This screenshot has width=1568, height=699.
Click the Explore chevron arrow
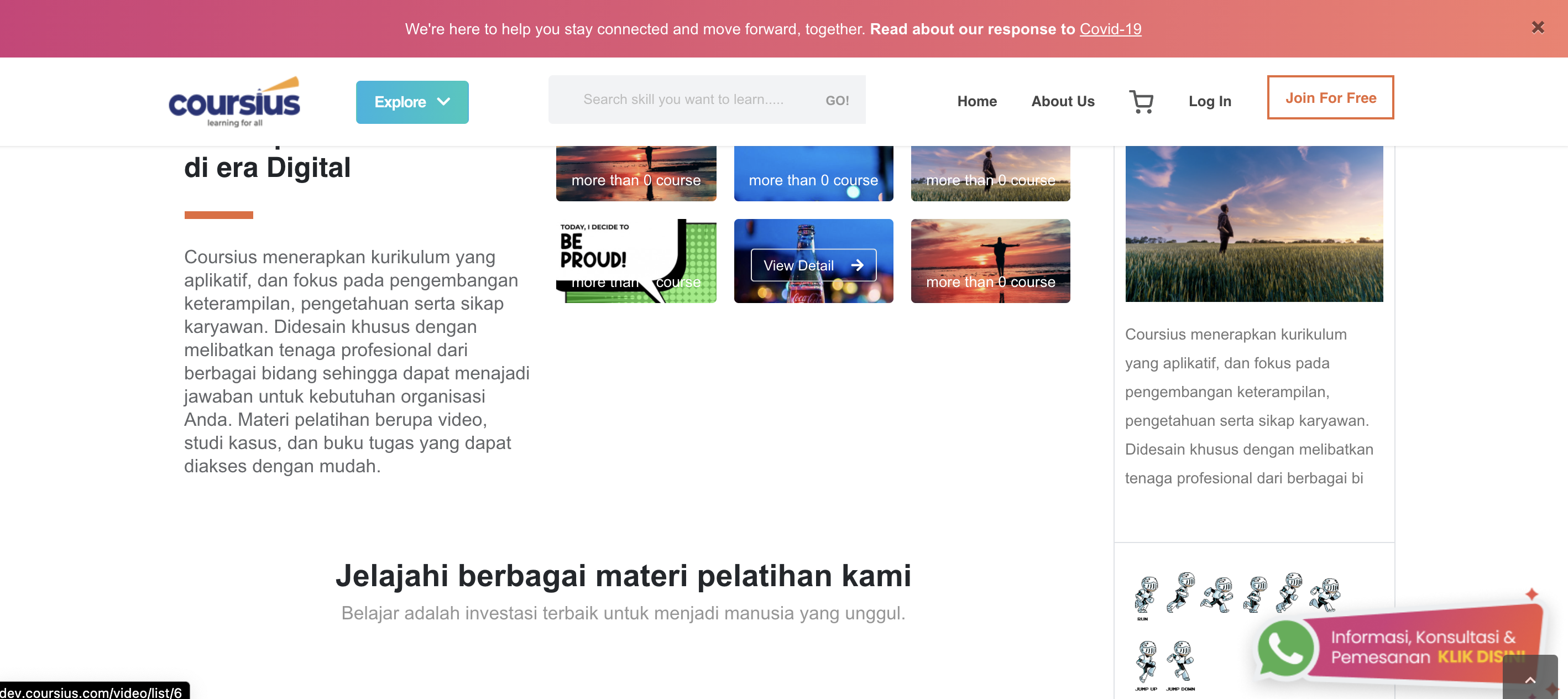click(444, 102)
